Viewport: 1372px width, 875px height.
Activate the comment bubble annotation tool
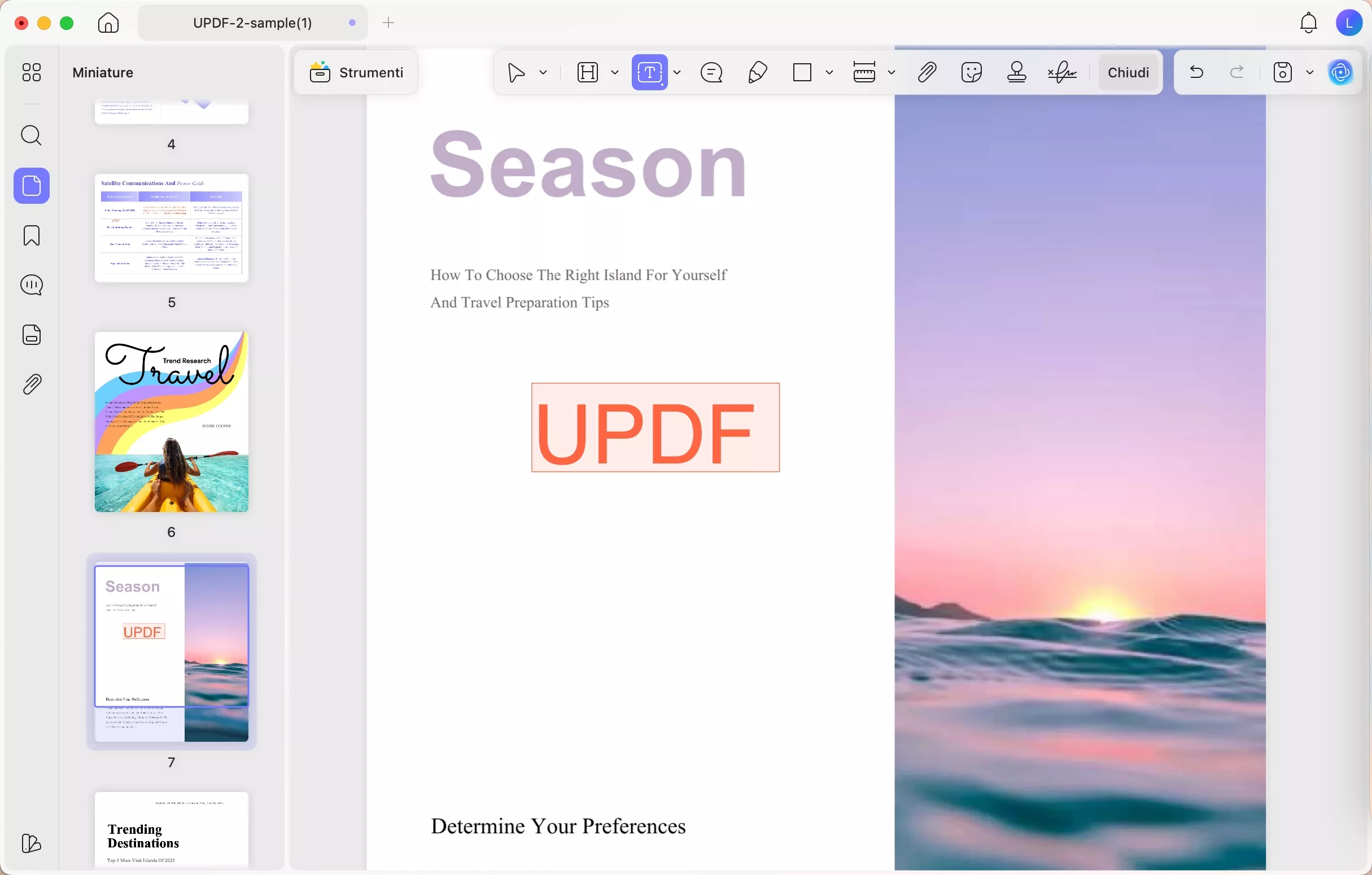(710, 72)
